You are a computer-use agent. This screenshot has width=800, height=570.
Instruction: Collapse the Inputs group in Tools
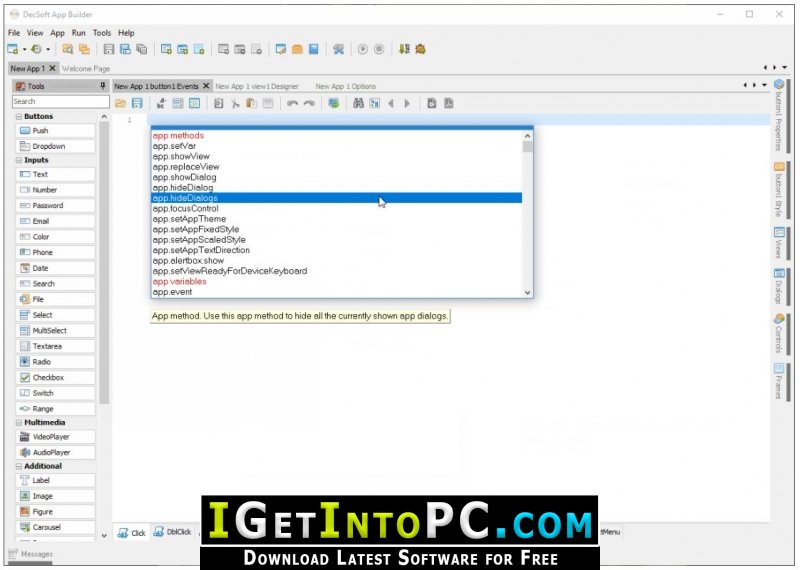[x=19, y=160]
